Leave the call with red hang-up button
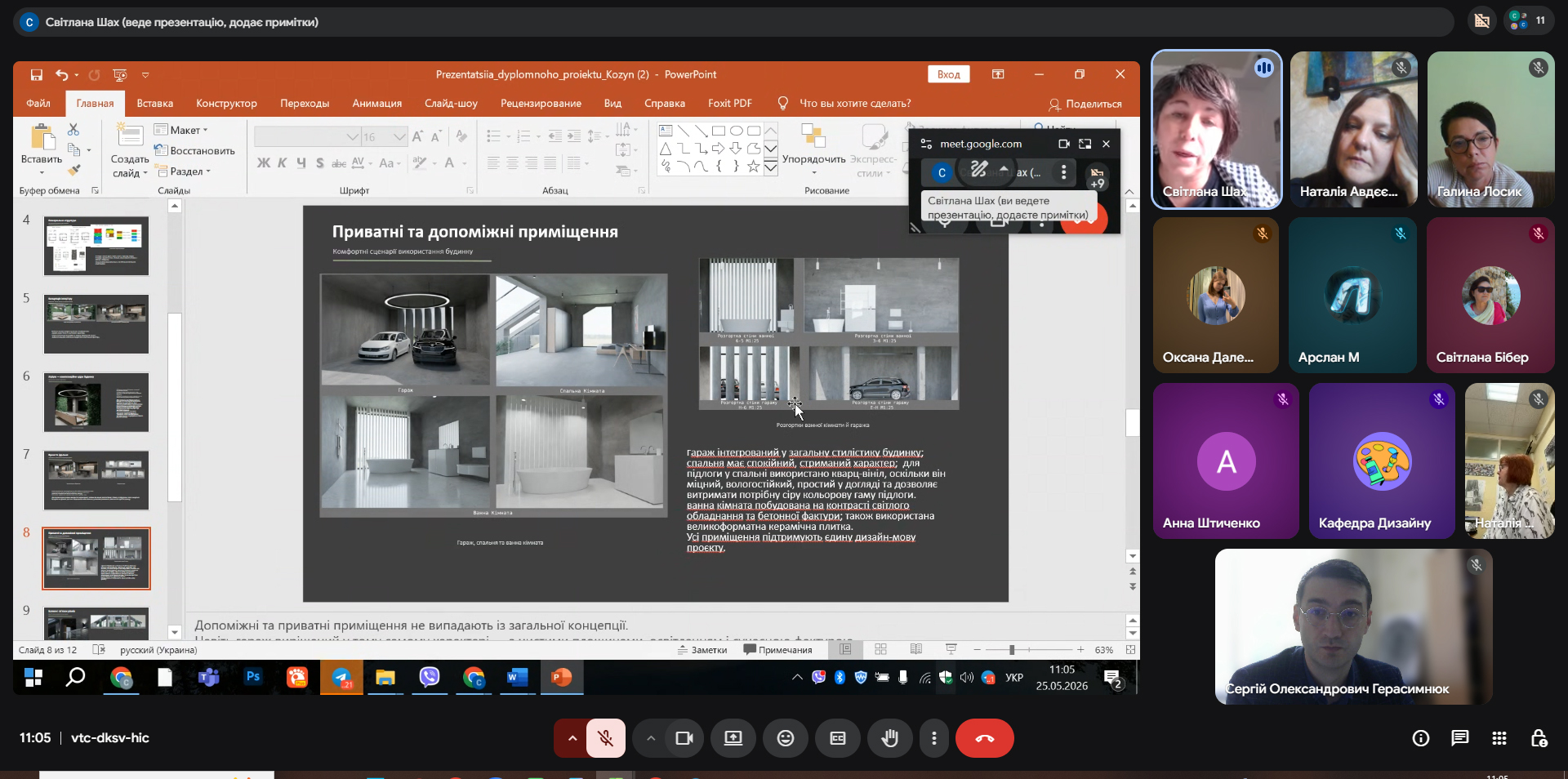This screenshot has height=779, width=1568. pos(985,738)
